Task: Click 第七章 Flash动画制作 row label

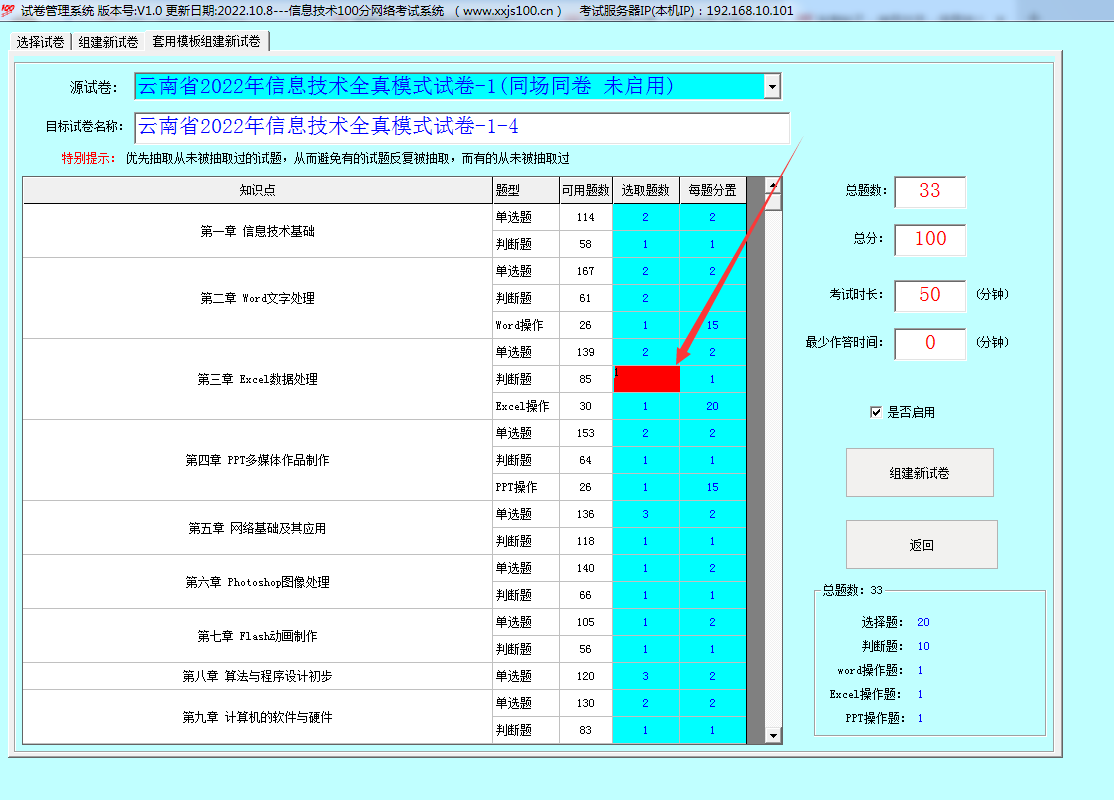Action: tap(257, 636)
